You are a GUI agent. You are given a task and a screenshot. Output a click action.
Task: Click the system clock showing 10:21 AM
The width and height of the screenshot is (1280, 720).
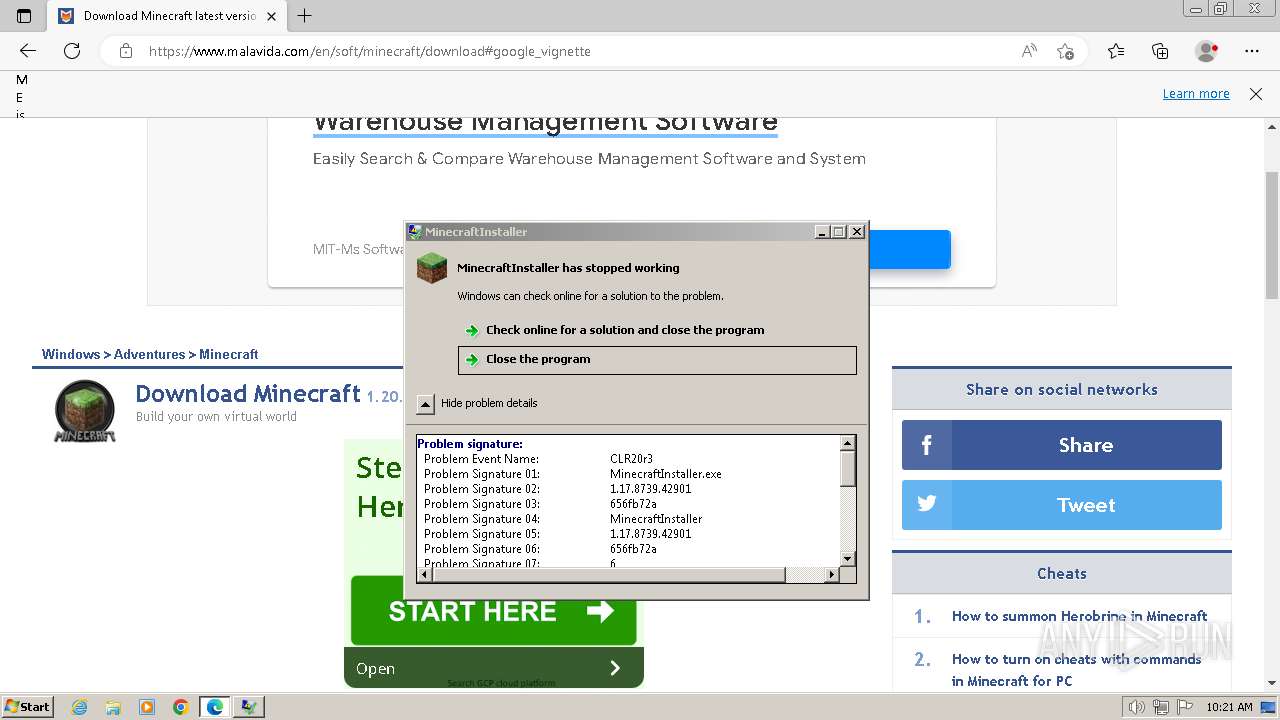(1229, 707)
